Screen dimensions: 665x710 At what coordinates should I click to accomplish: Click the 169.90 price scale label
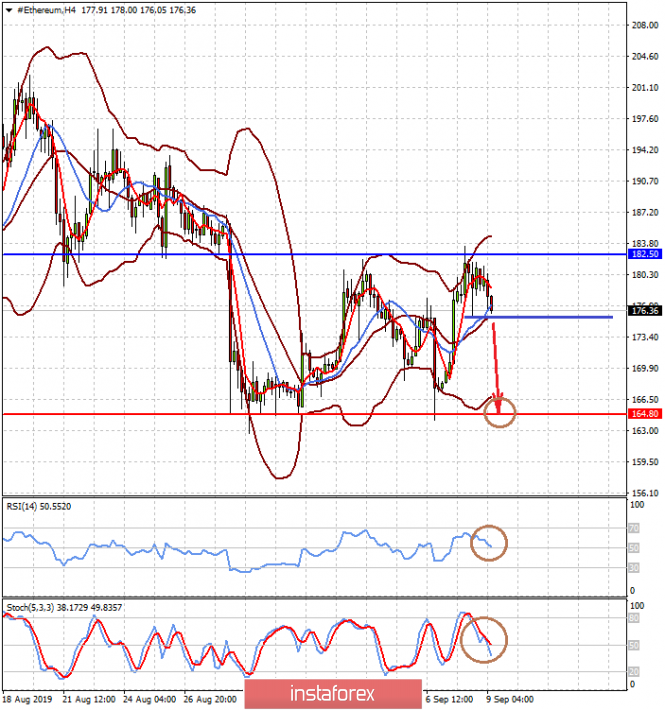(x=645, y=369)
